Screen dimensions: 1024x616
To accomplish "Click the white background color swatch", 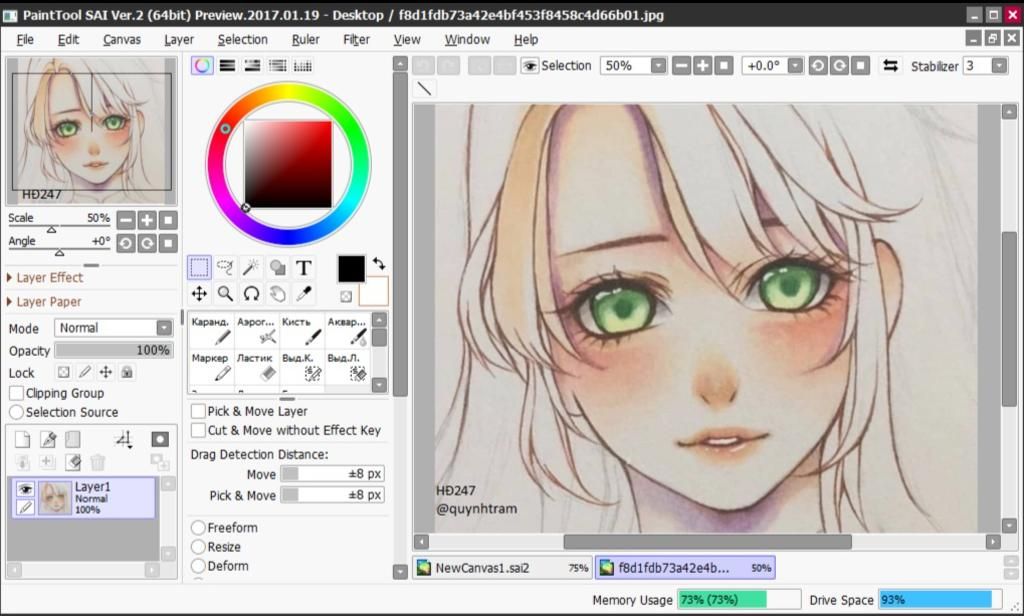I will [375, 292].
